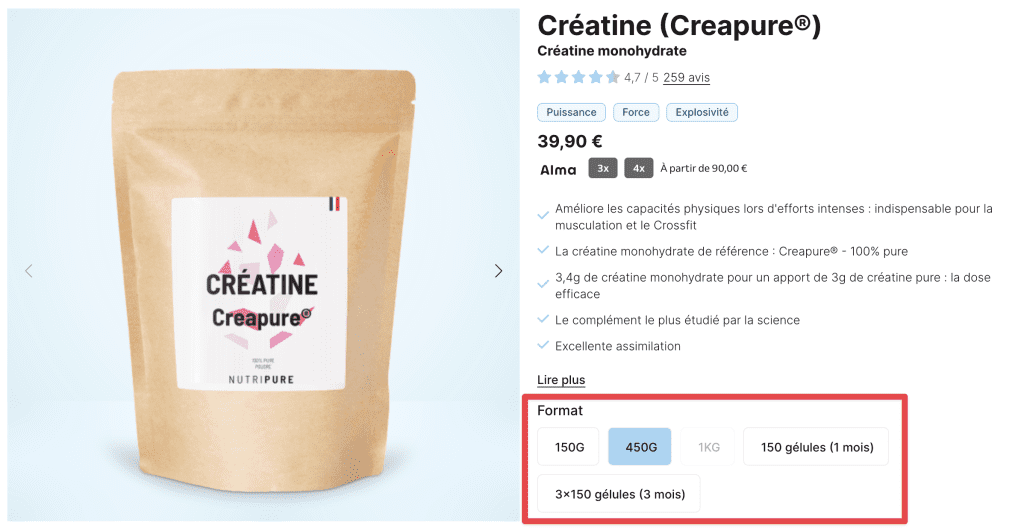Click the checkmark beside Excellente assimilation

pos(543,345)
